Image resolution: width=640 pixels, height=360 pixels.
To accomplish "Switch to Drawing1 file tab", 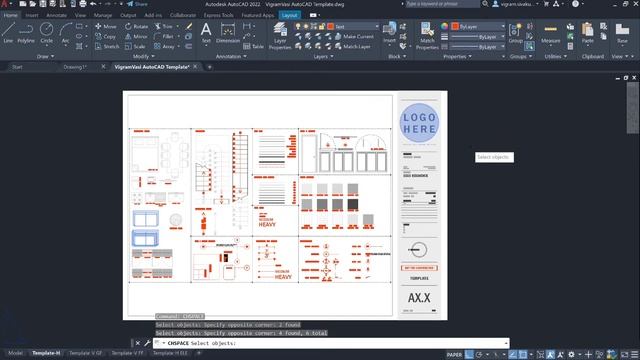I will coord(75,67).
